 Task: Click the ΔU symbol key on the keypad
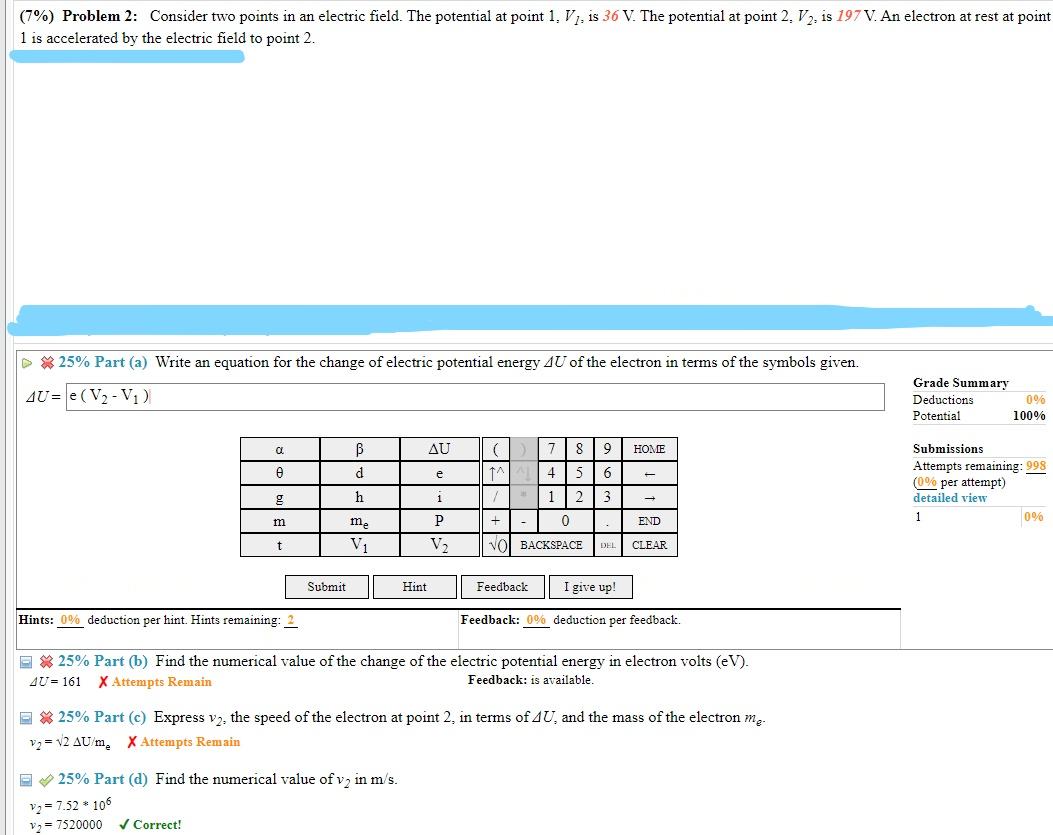point(438,448)
